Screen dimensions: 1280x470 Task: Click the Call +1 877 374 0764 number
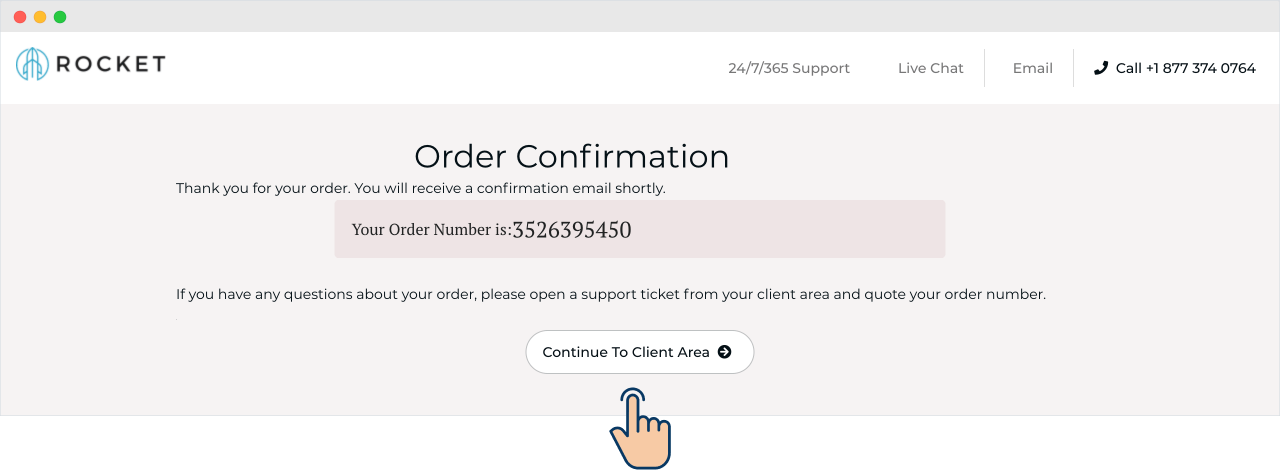pos(1185,68)
